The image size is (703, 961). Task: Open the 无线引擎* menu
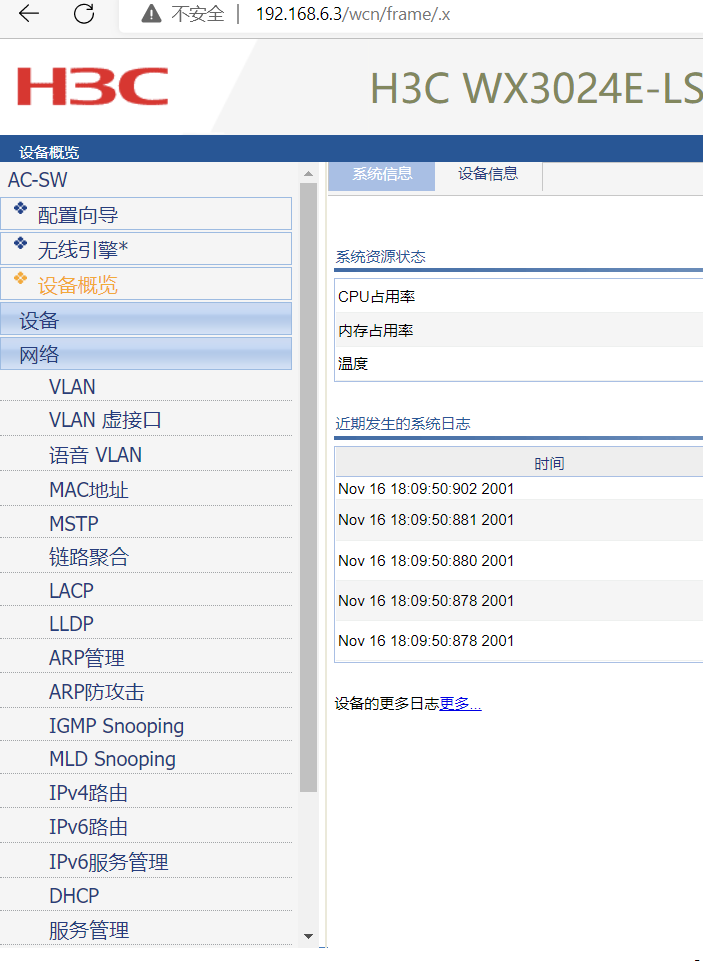[x=146, y=249]
